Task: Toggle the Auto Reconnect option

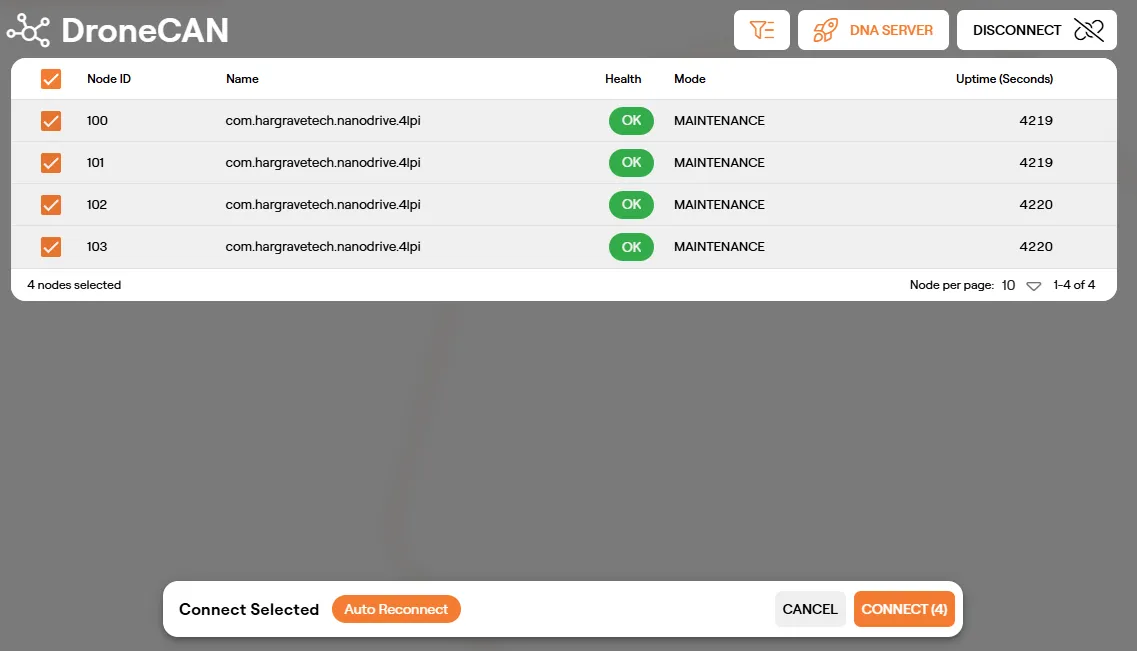Action: pyautogui.click(x=396, y=609)
